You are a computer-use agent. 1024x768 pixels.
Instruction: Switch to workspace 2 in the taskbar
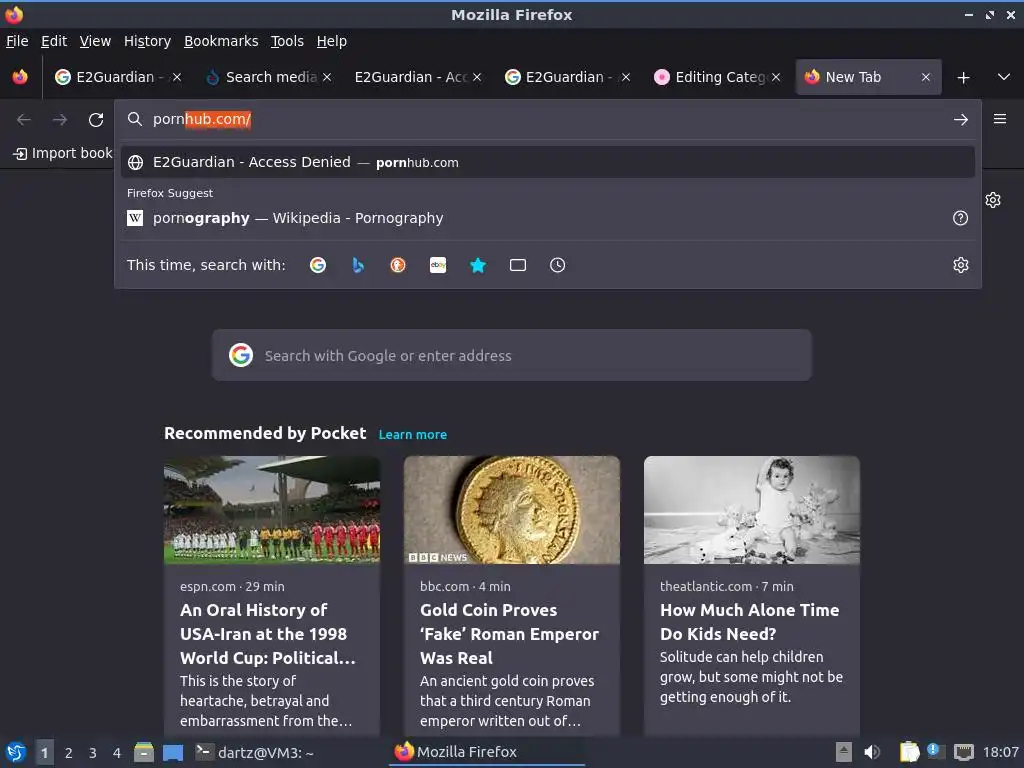click(x=69, y=753)
